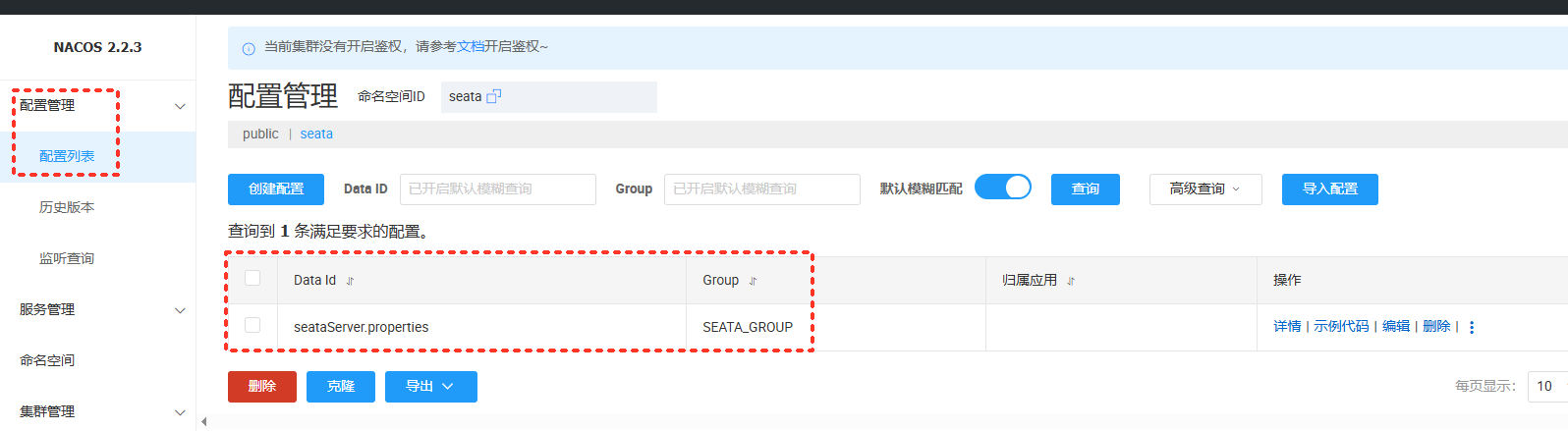Image resolution: width=1568 pixels, height=431 pixels.
Task: Open more actions menu for seataServer.properties
Action: tap(1472, 327)
